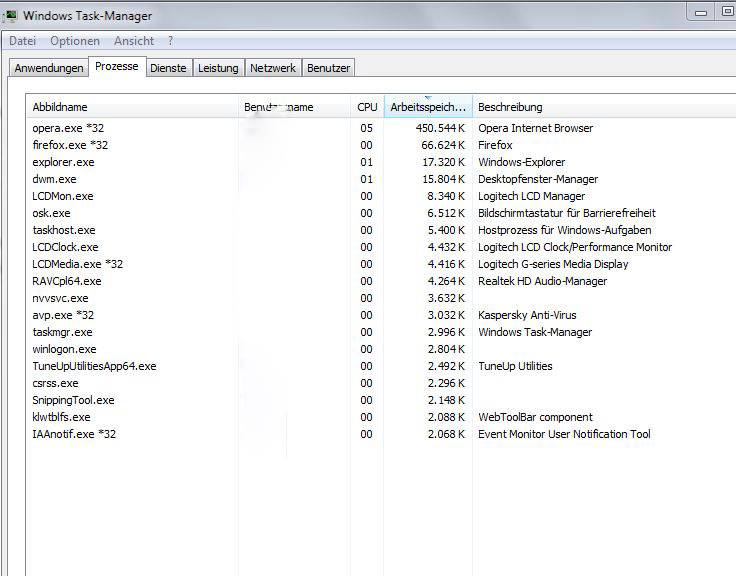Select the nvvsvc.exe process
Viewport: 736px width, 576px height.
click(x=60, y=298)
